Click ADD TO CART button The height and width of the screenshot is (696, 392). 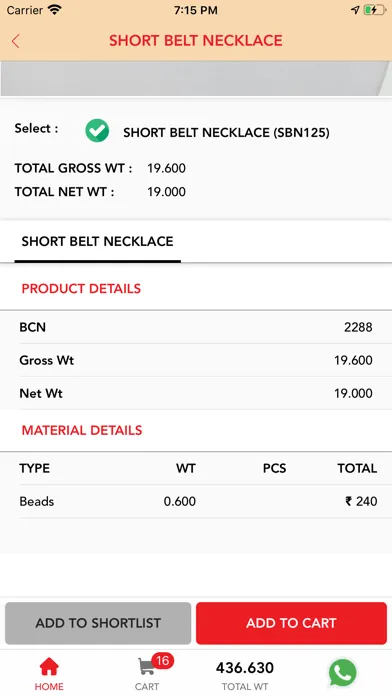[x=291, y=623]
